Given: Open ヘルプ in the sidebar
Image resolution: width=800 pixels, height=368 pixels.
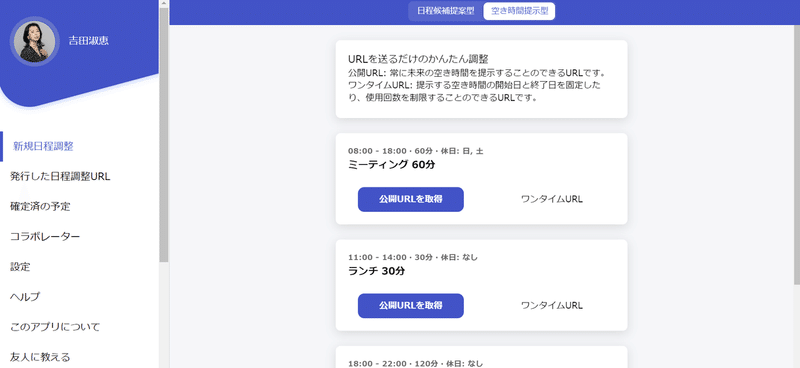Looking at the screenshot, I should 25,297.
